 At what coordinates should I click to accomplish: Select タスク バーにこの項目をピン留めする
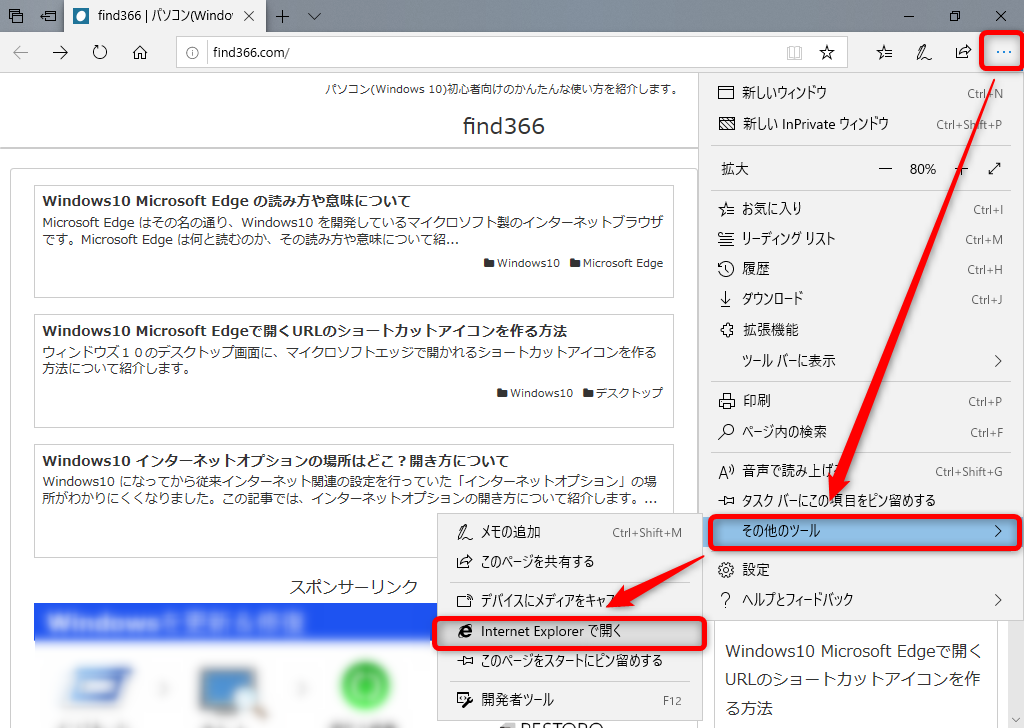click(861, 501)
